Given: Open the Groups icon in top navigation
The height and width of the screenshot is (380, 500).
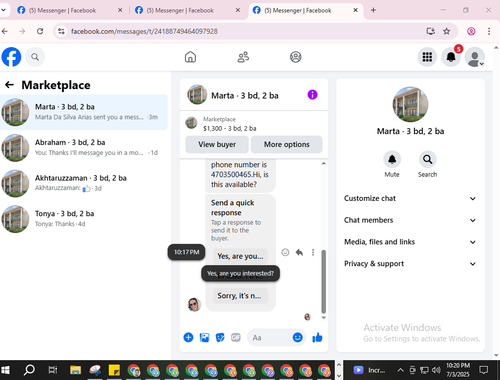Looking at the screenshot, I should tap(296, 57).
